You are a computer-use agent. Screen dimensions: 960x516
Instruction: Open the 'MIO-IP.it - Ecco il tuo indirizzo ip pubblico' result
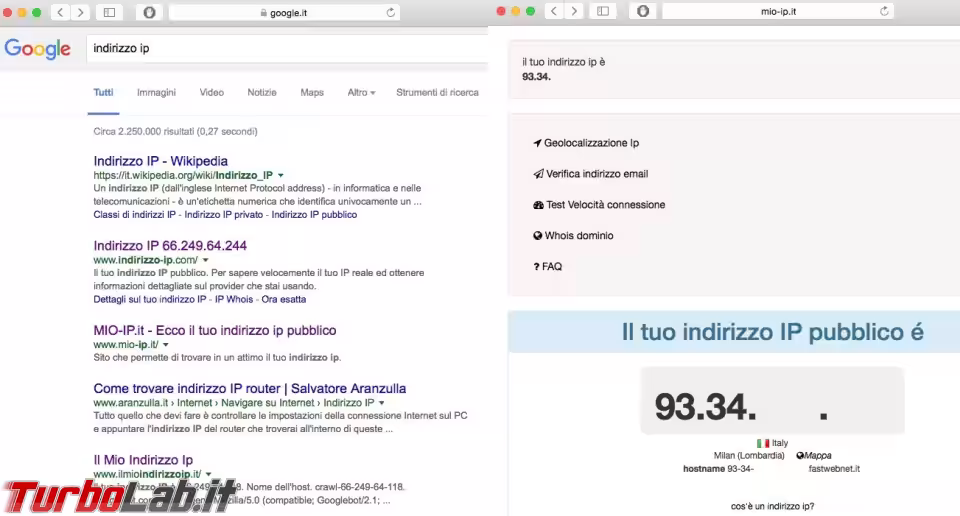coord(215,331)
